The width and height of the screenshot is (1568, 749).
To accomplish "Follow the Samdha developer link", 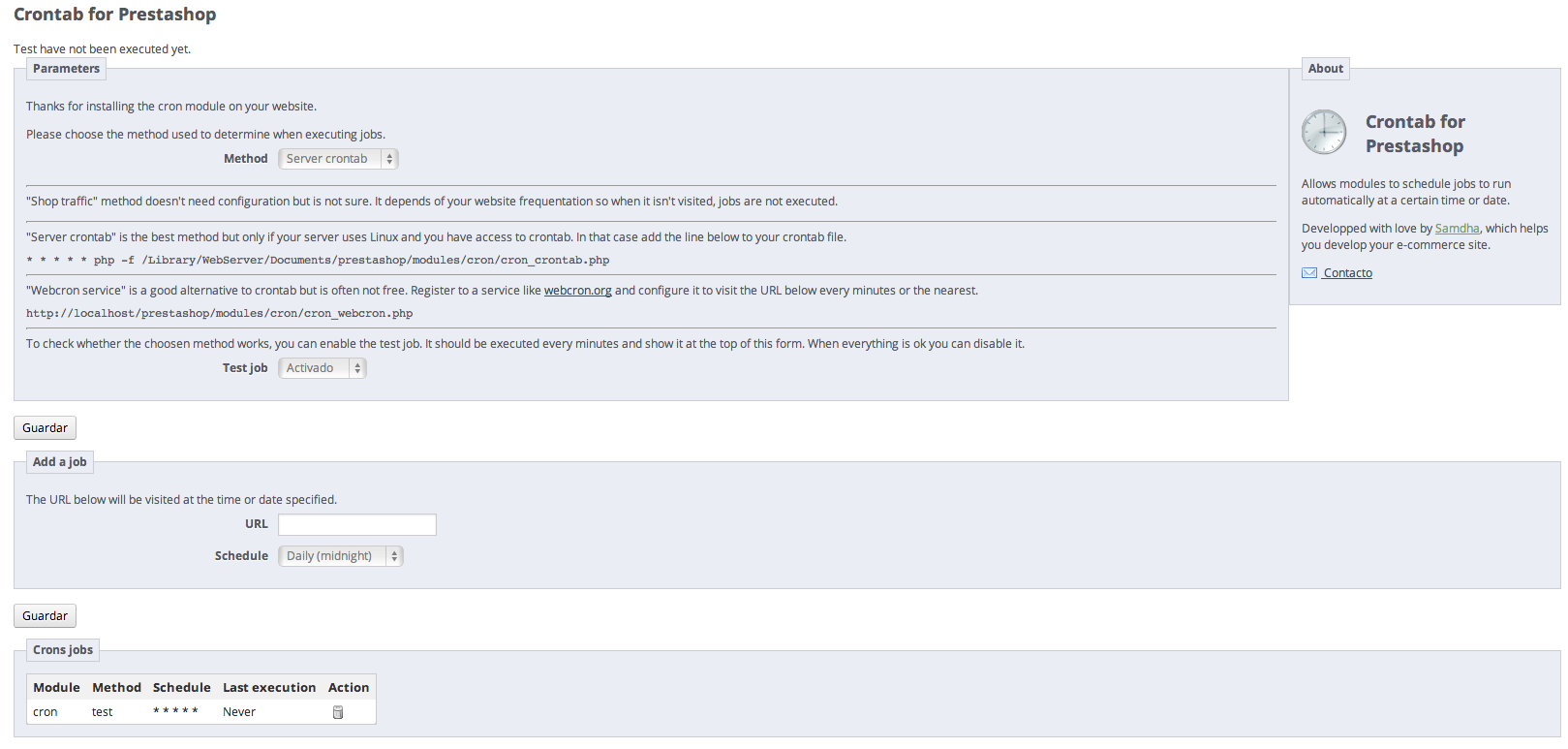I will click(1457, 229).
